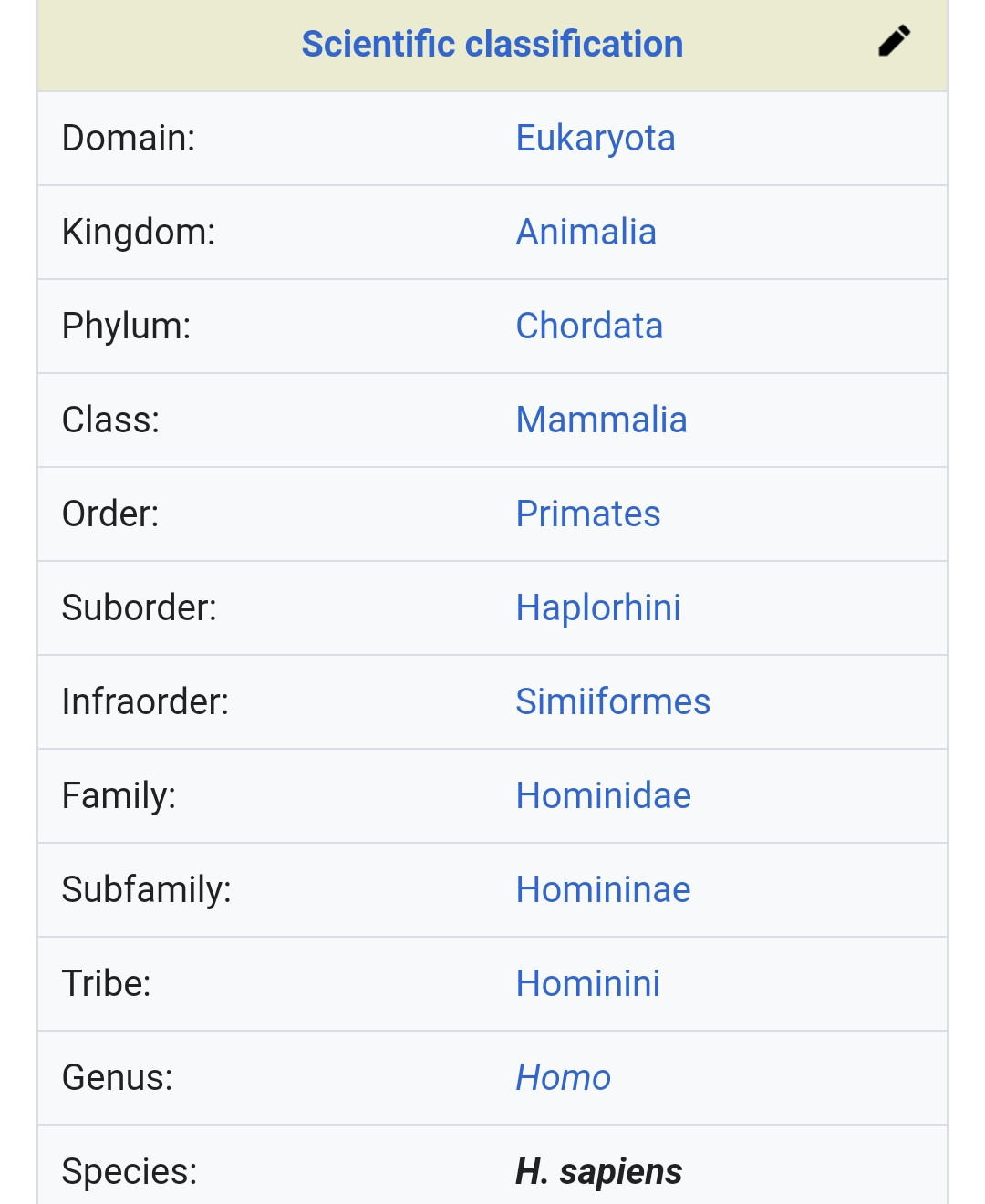Image resolution: width=985 pixels, height=1204 pixels.
Task: Open the Simiiformes infraorder link
Action: [x=613, y=701]
